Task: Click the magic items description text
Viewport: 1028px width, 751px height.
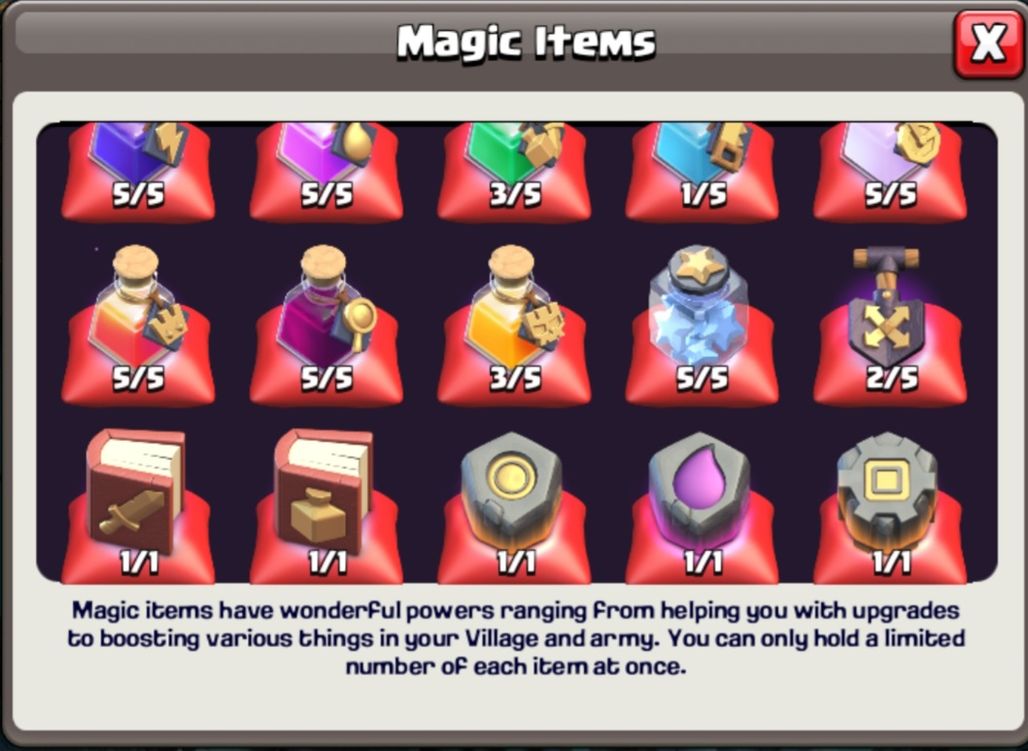Action: (x=515, y=638)
